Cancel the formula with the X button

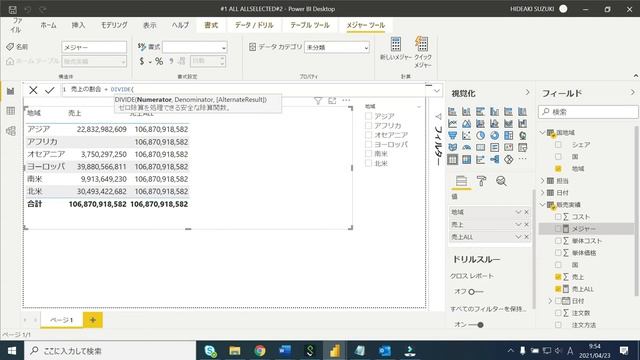33,90
